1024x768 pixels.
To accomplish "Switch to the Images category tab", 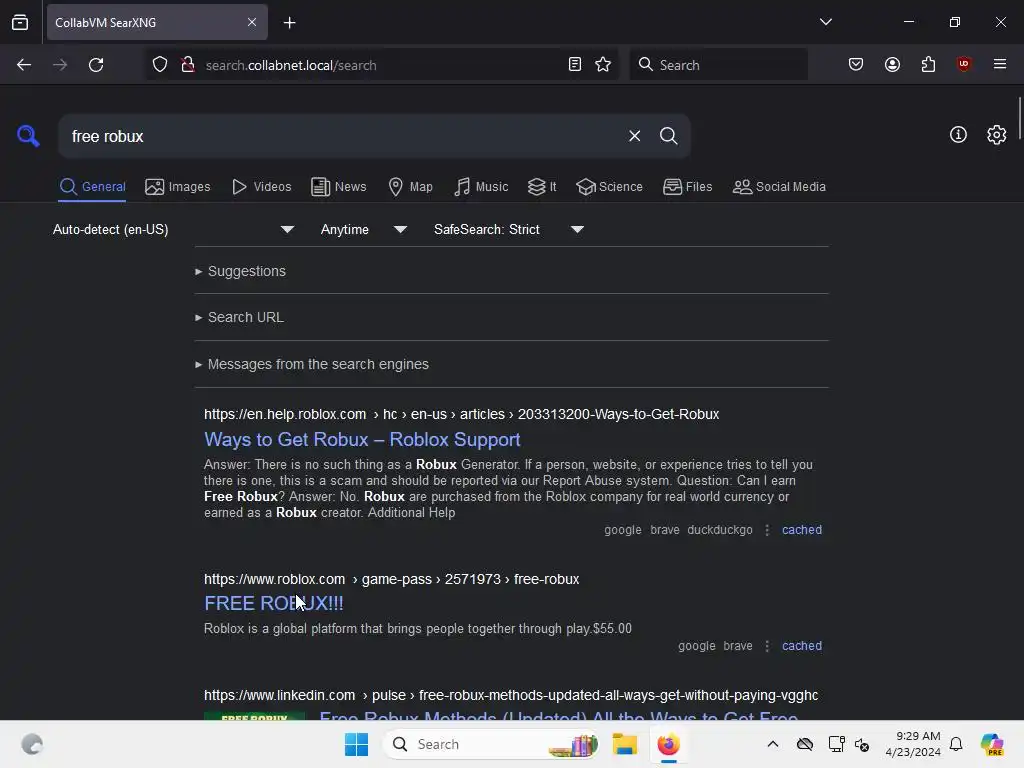I will pos(178,187).
